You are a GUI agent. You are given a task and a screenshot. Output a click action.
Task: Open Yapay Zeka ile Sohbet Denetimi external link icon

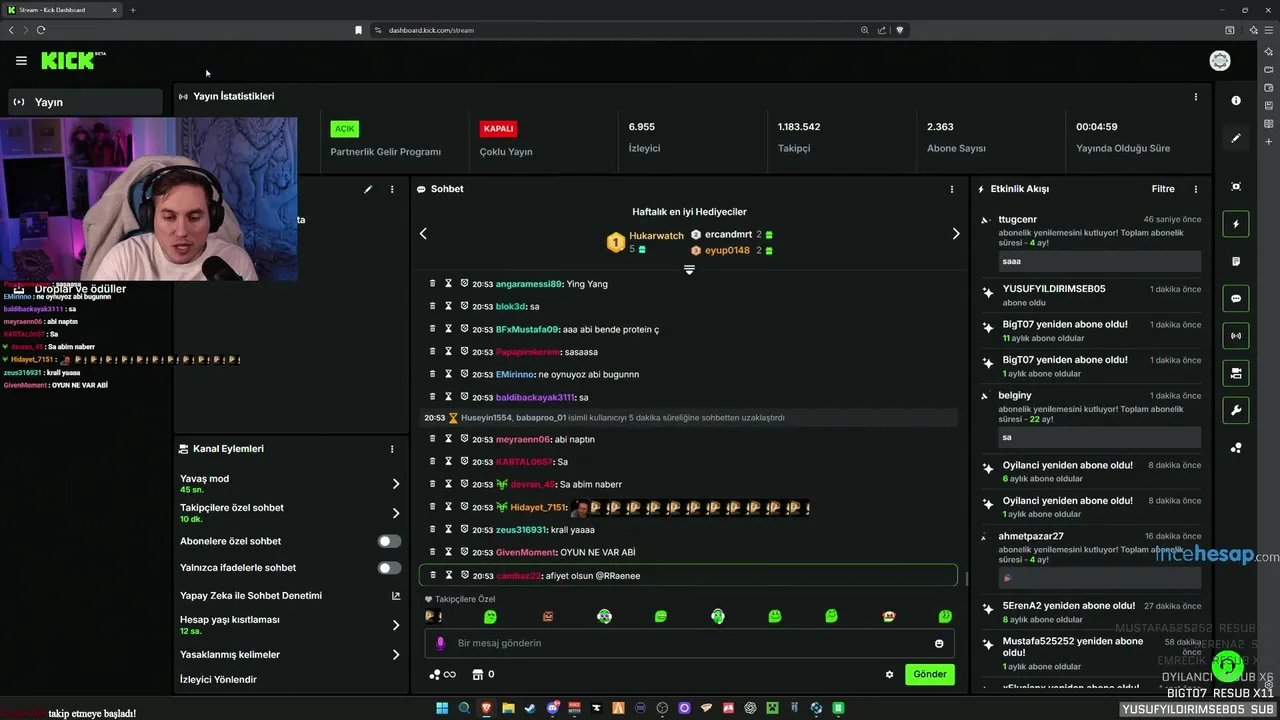point(395,595)
